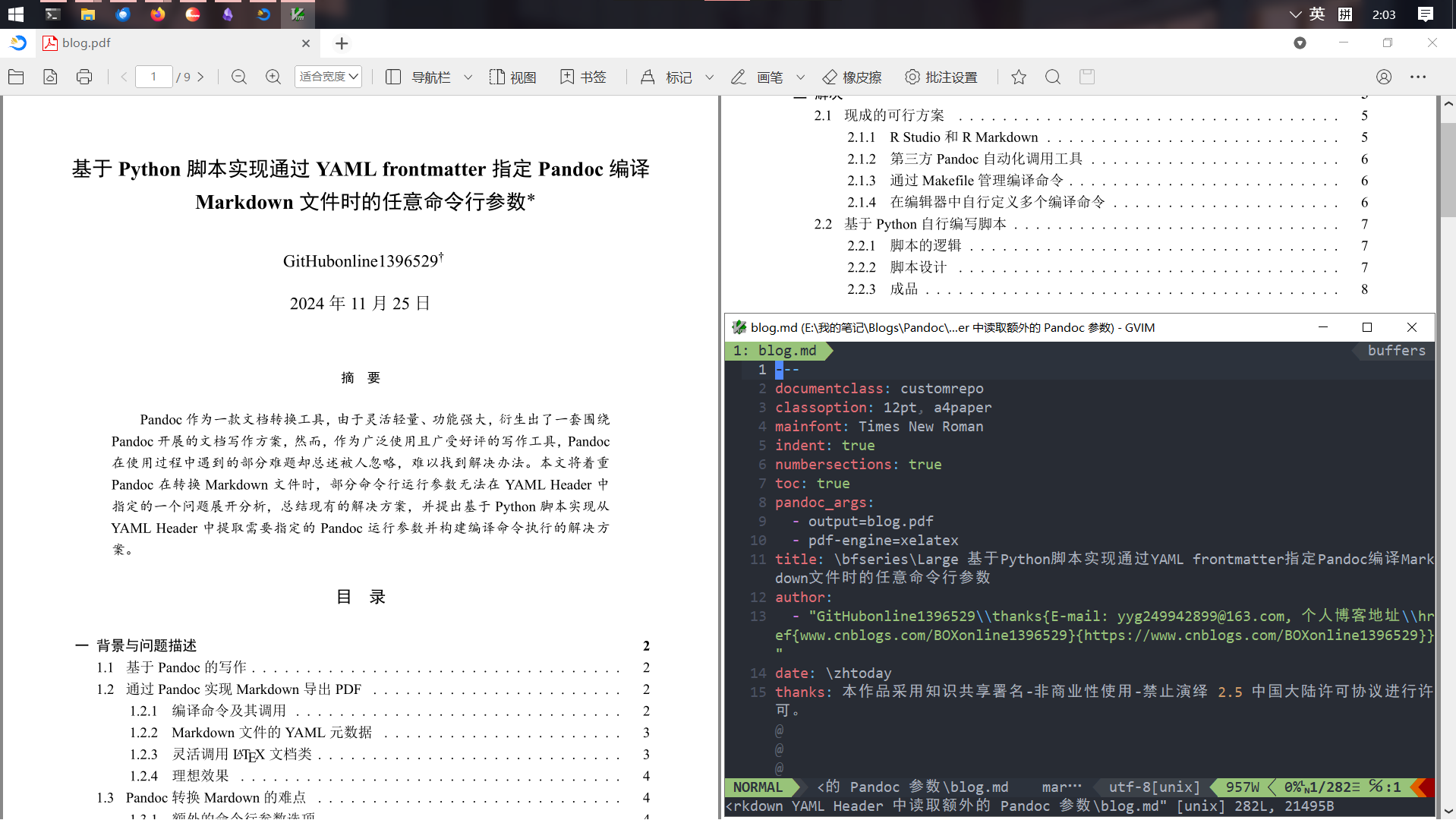
Task: Click 'mainfont: Times New Roman' line in GVIM
Action: (879, 427)
